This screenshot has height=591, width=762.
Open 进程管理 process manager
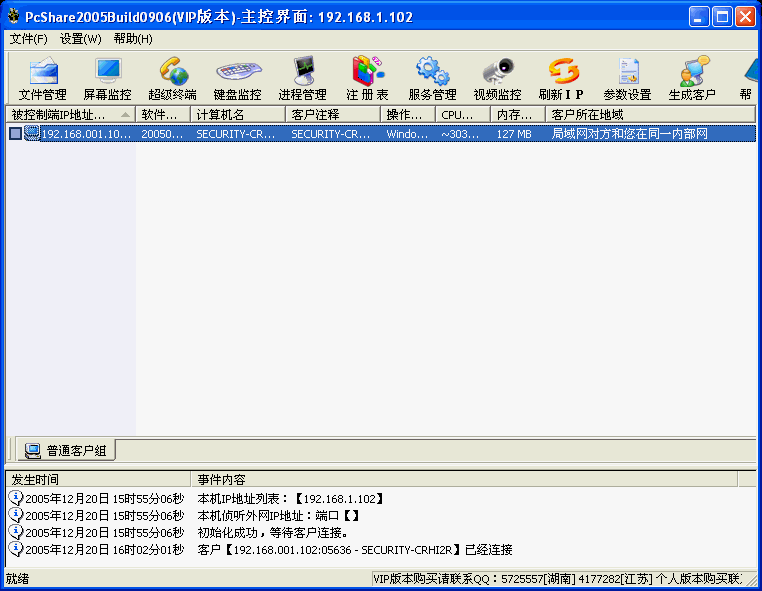click(302, 78)
